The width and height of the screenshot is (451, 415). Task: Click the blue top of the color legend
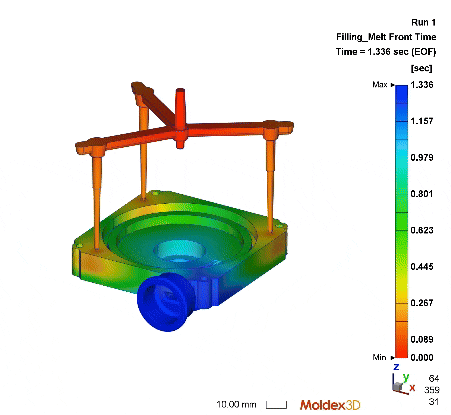click(401, 94)
